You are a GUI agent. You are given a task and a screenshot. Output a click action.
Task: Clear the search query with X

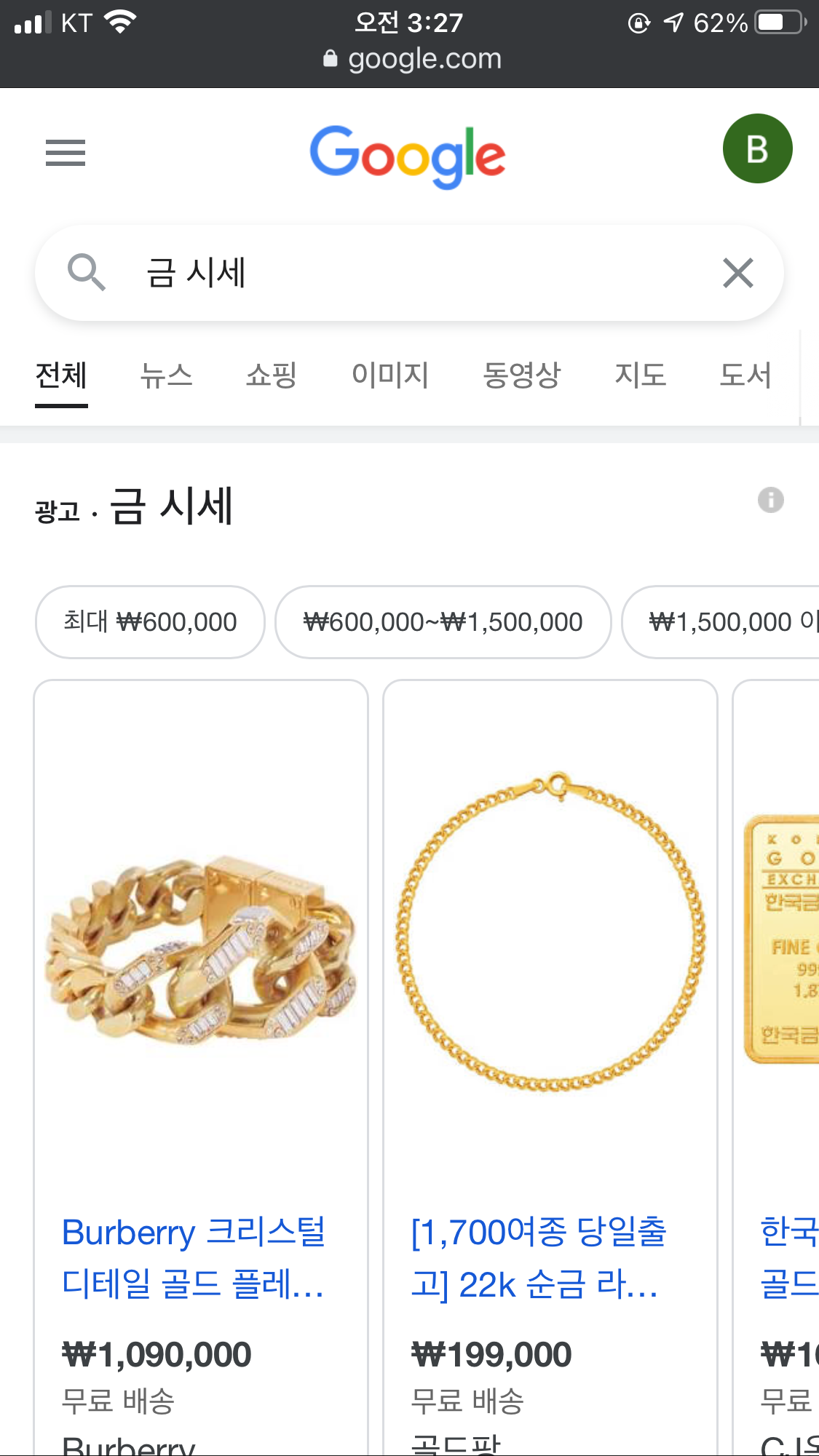[x=737, y=273]
